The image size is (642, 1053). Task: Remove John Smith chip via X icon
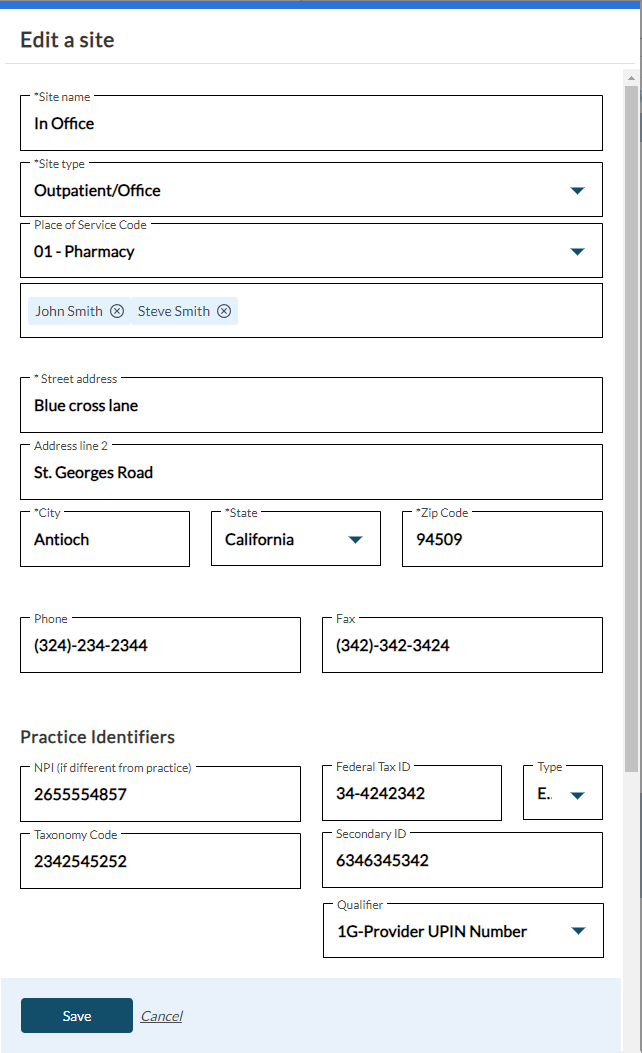pos(117,311)
